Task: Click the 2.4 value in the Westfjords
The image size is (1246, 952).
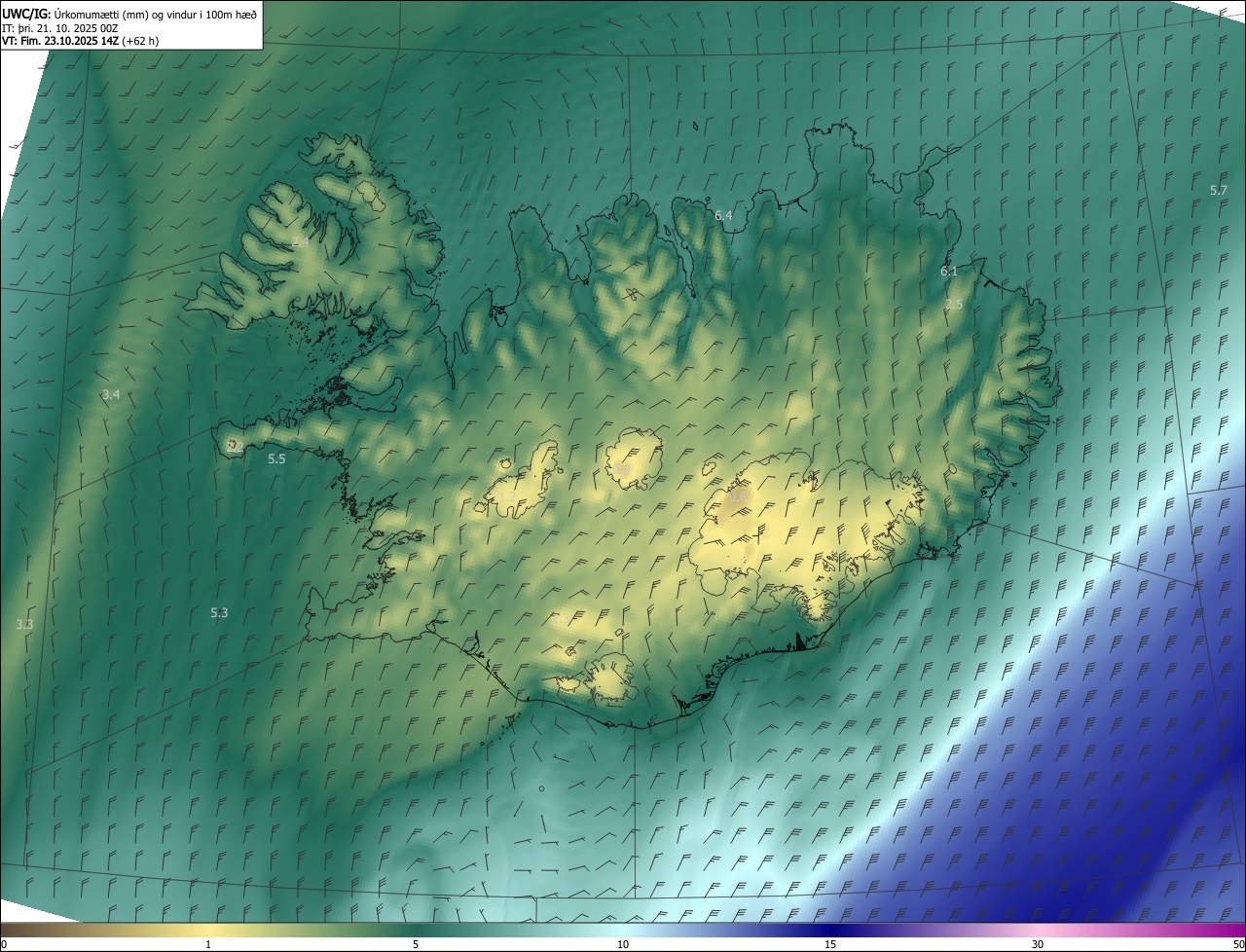Action: (300, 241)
